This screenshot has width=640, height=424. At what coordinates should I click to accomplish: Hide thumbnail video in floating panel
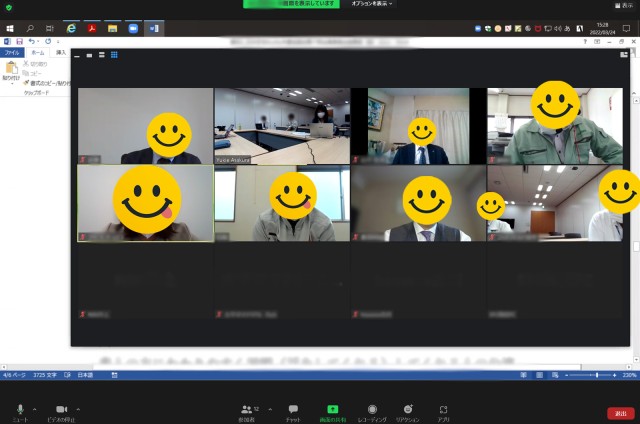(x=77, y=55)
